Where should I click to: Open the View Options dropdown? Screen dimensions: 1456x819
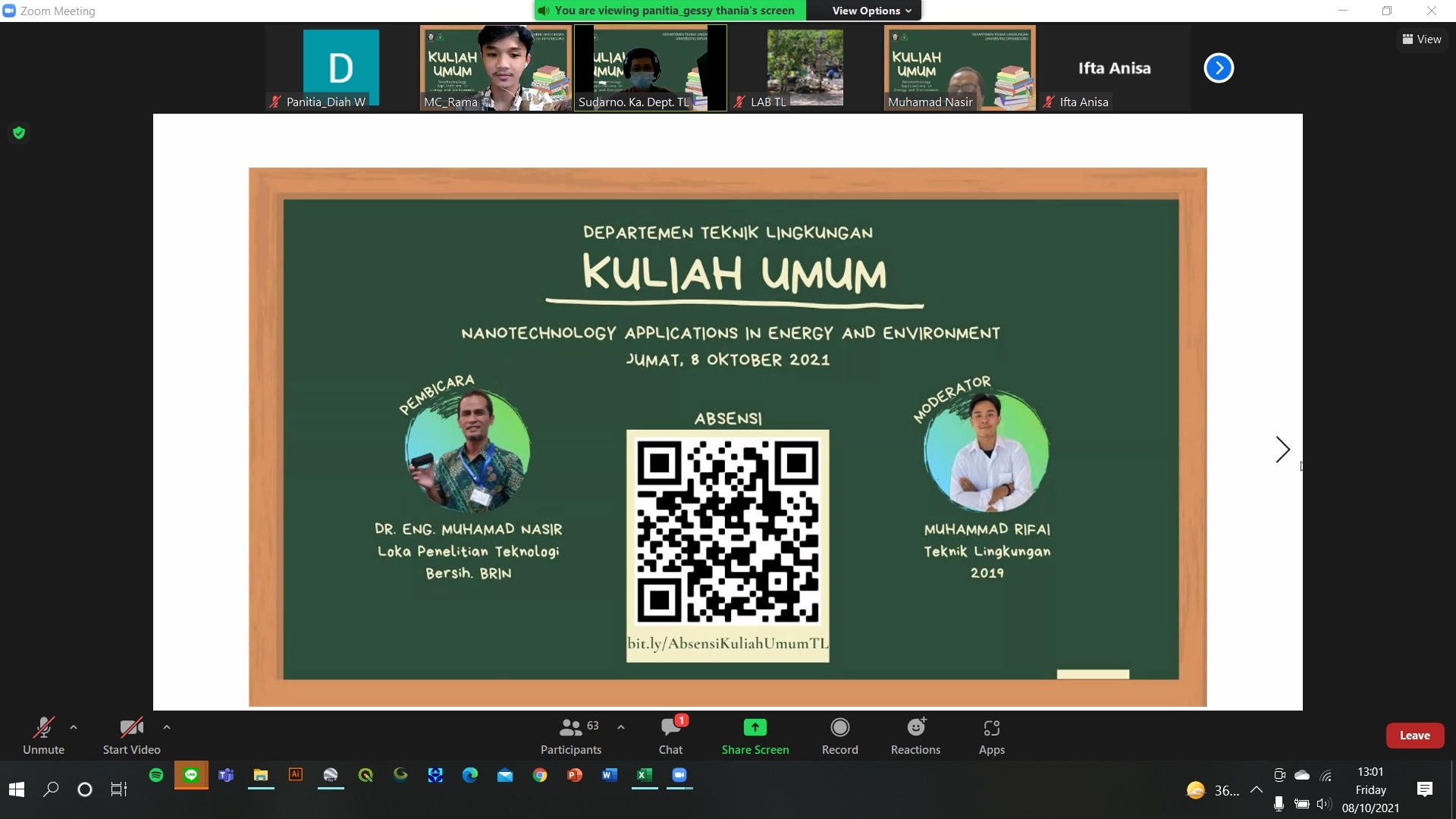click(x=871, y=11)
